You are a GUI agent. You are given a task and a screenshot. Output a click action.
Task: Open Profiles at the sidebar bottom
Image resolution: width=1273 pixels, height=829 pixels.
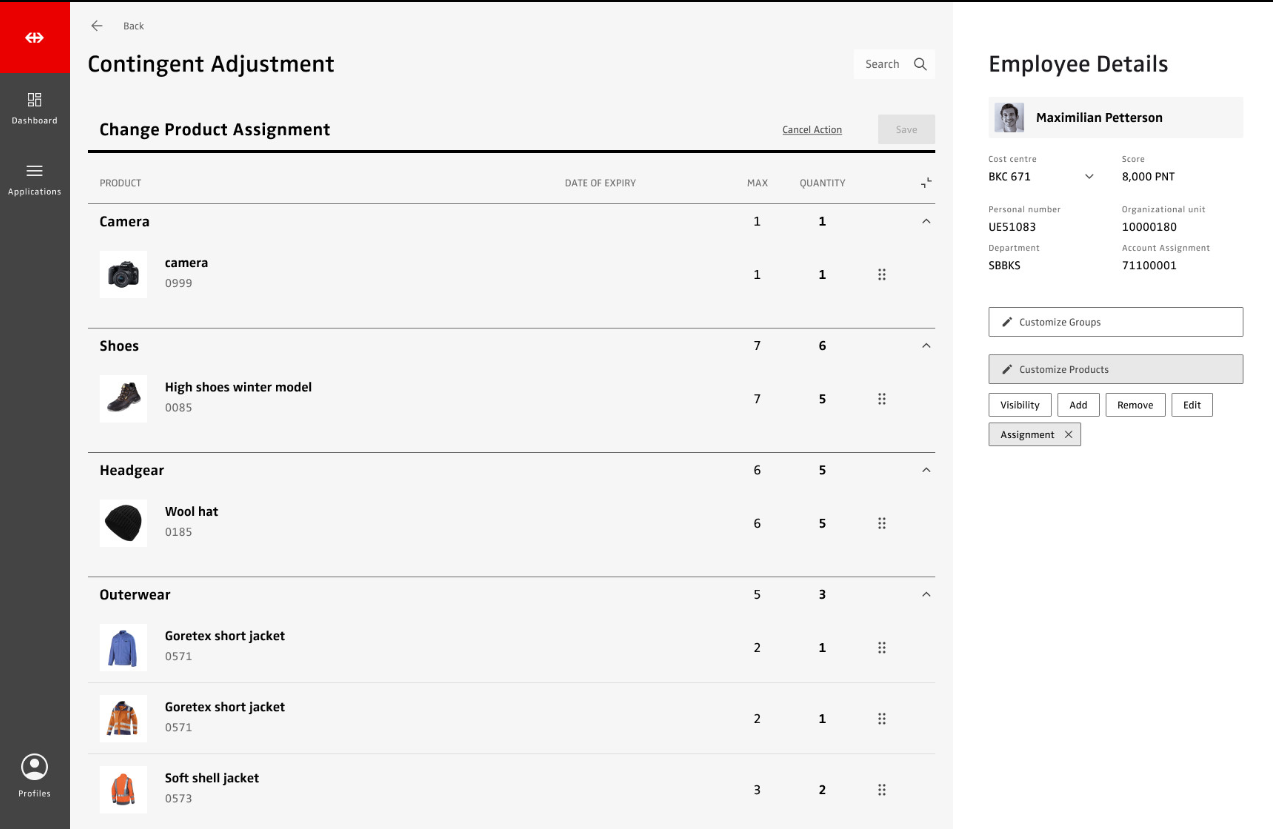point(35,776)
